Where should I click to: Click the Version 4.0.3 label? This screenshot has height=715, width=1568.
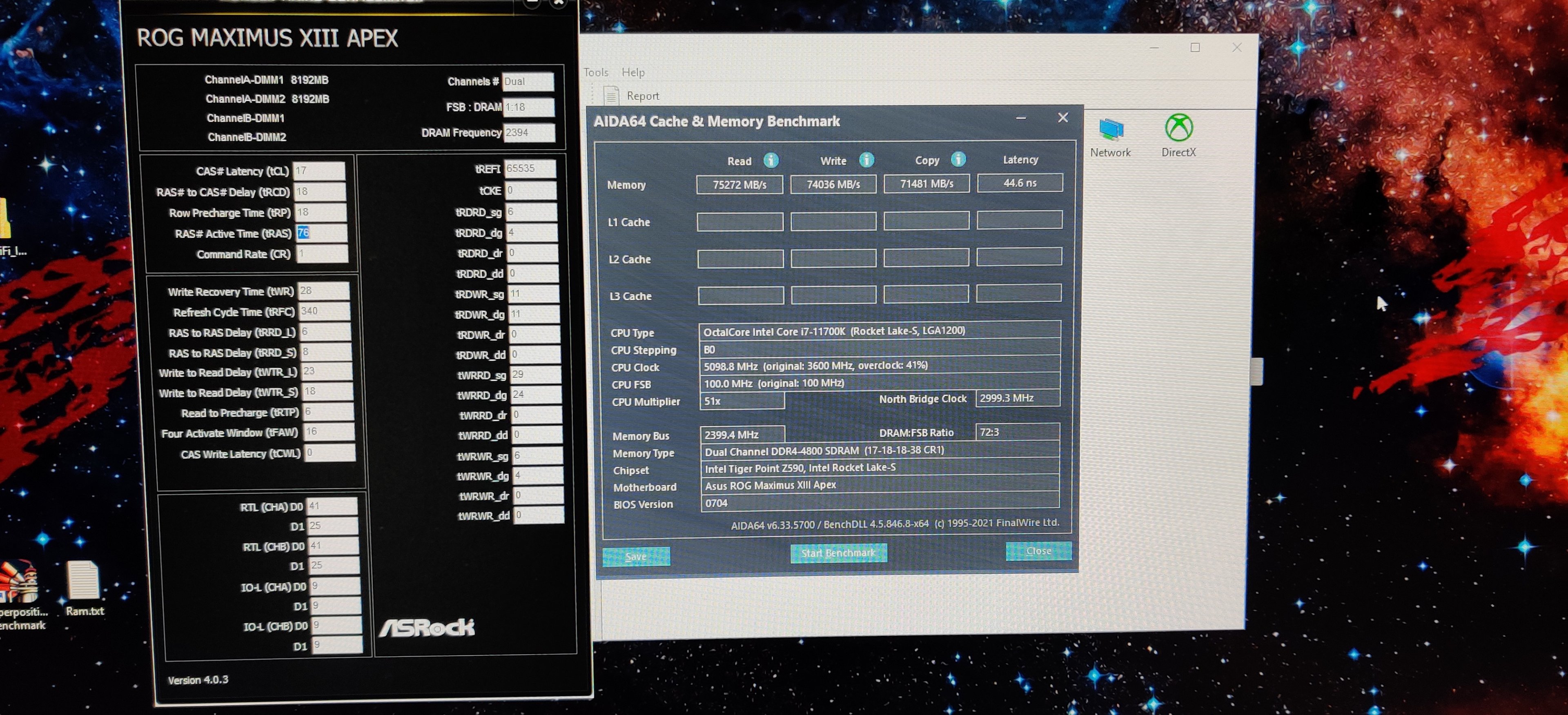click(198, 680)
